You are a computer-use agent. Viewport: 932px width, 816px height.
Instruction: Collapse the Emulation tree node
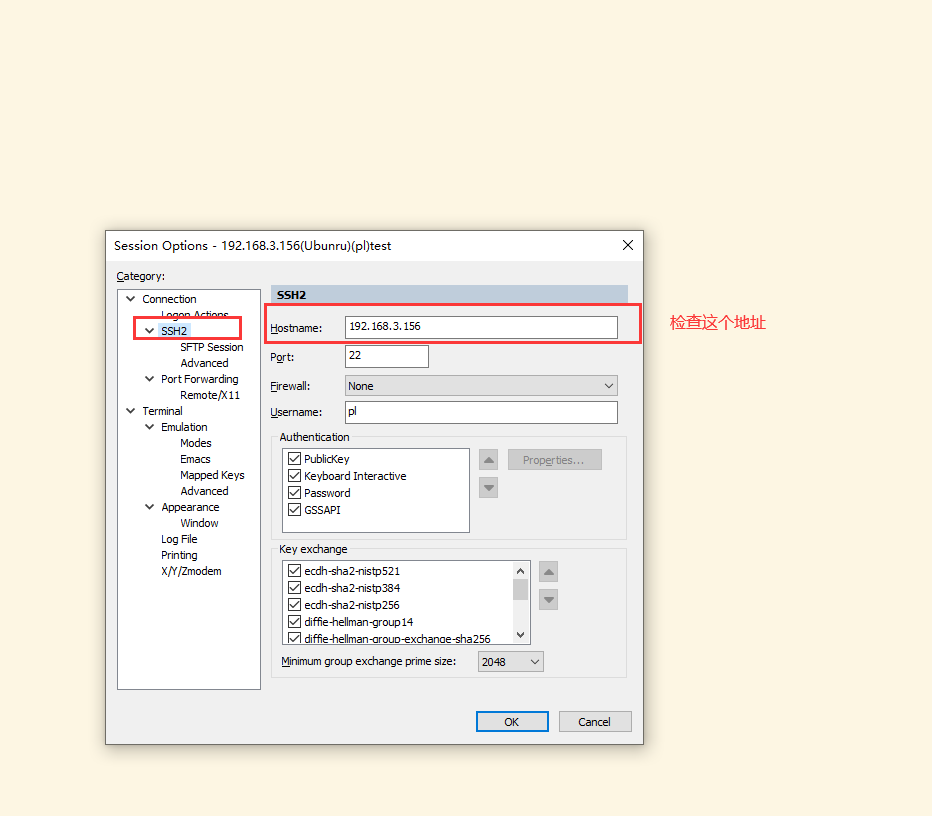tap(150, 427)
